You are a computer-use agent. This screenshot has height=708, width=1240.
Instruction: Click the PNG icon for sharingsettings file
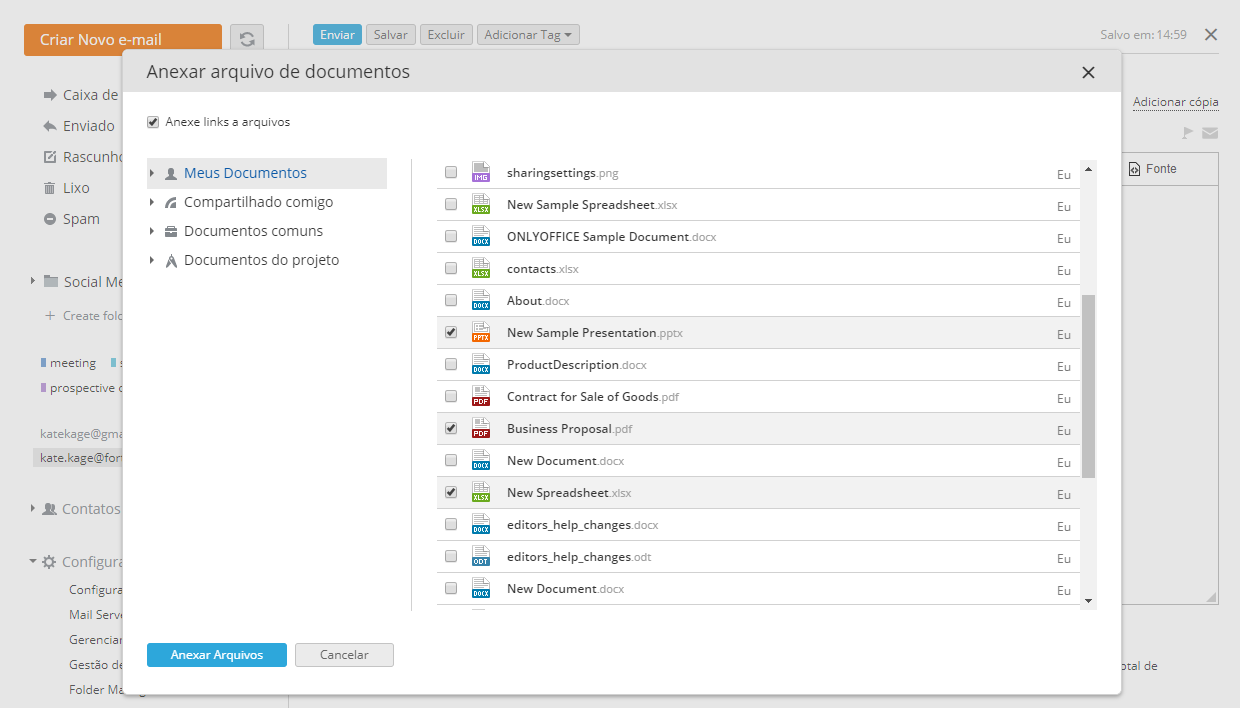coord(481,172)
